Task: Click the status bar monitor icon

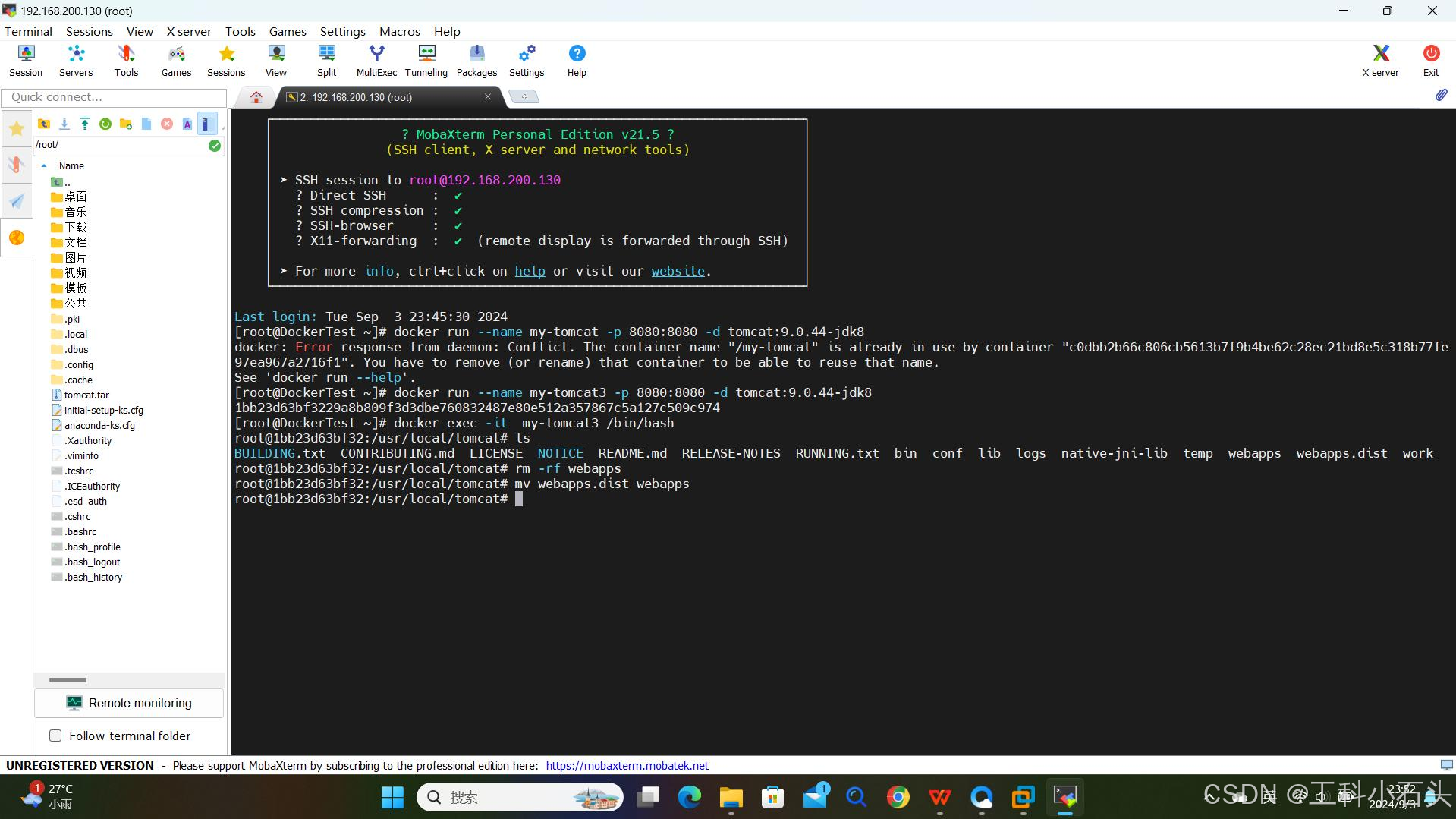Action: (x=1446, y=765)
